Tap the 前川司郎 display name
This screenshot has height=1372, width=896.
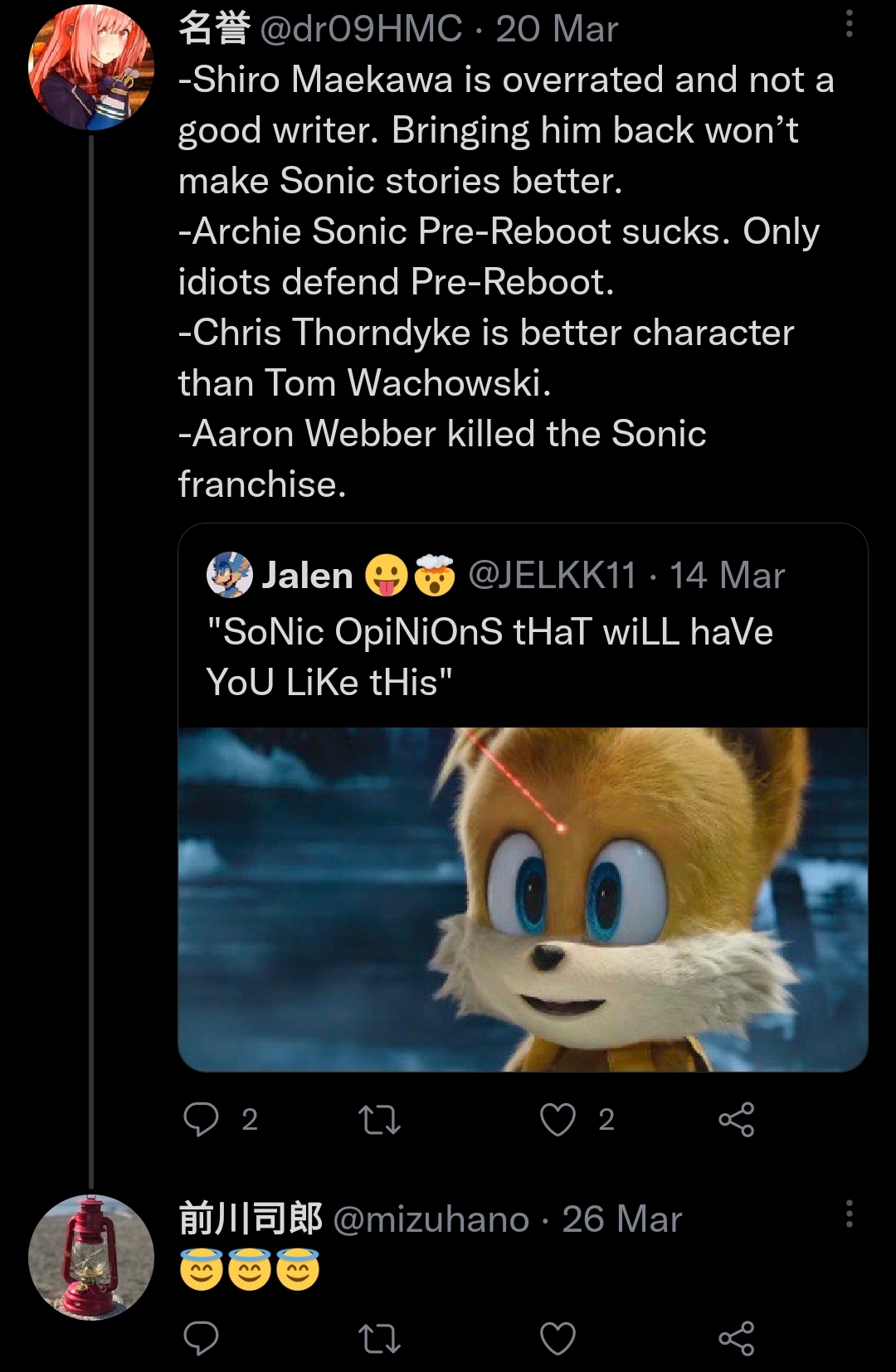coord(251,1219)
